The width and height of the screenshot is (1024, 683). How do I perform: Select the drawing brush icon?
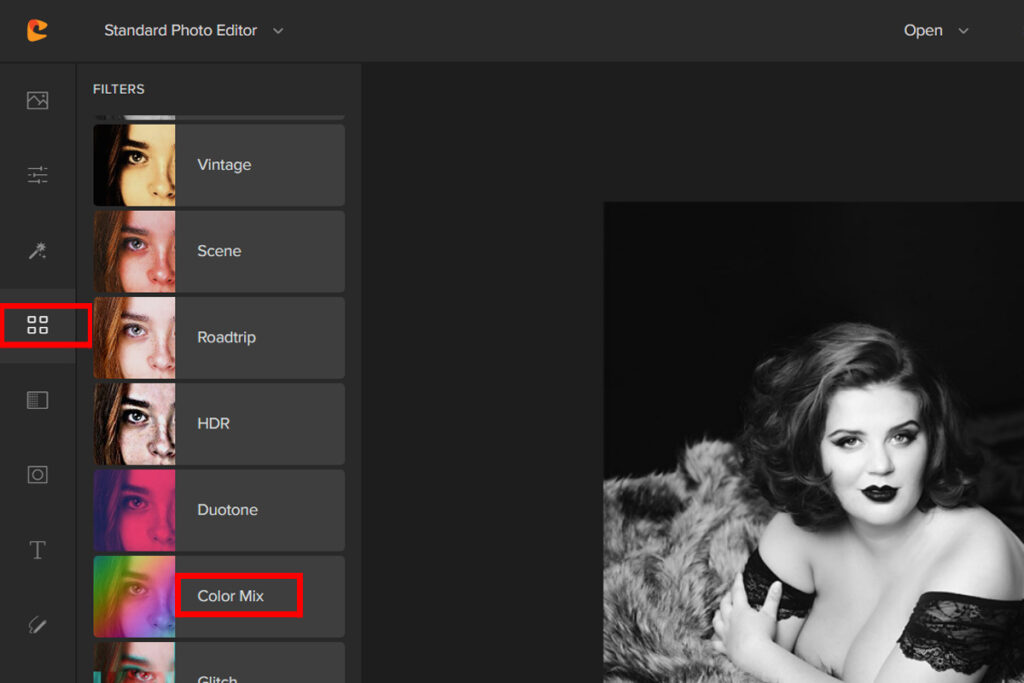37,625
